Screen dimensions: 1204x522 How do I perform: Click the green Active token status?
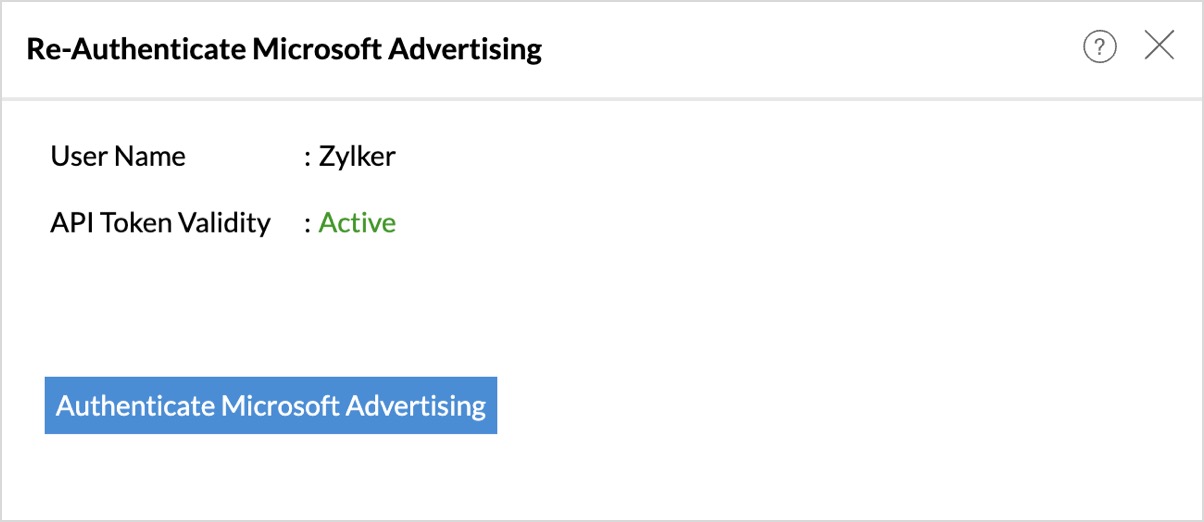point(357,222)
